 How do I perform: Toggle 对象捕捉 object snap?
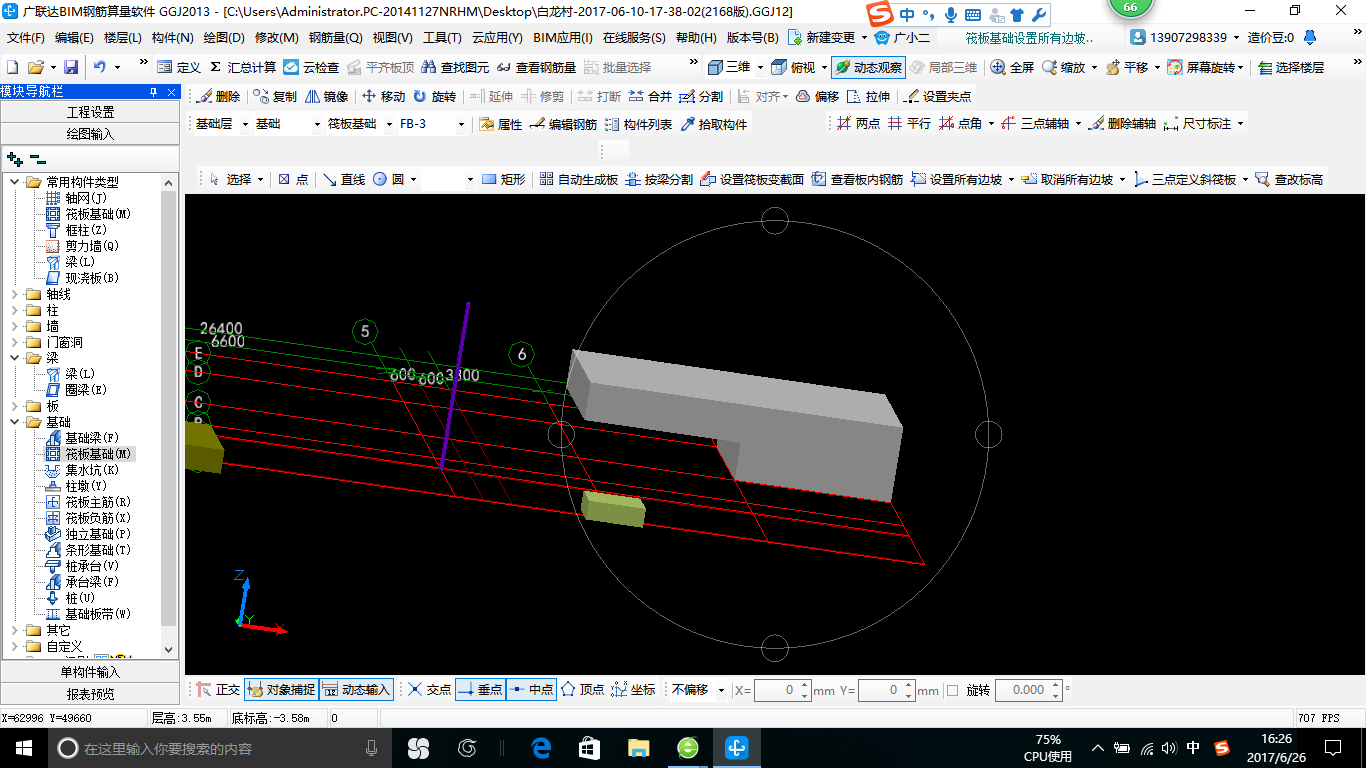(280, 689)
